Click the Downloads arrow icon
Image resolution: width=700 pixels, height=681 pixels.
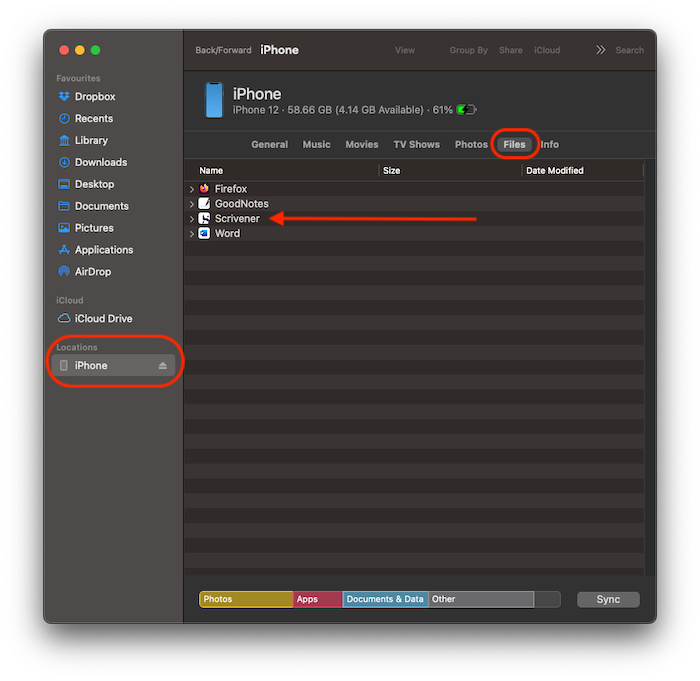coord(64,162)
